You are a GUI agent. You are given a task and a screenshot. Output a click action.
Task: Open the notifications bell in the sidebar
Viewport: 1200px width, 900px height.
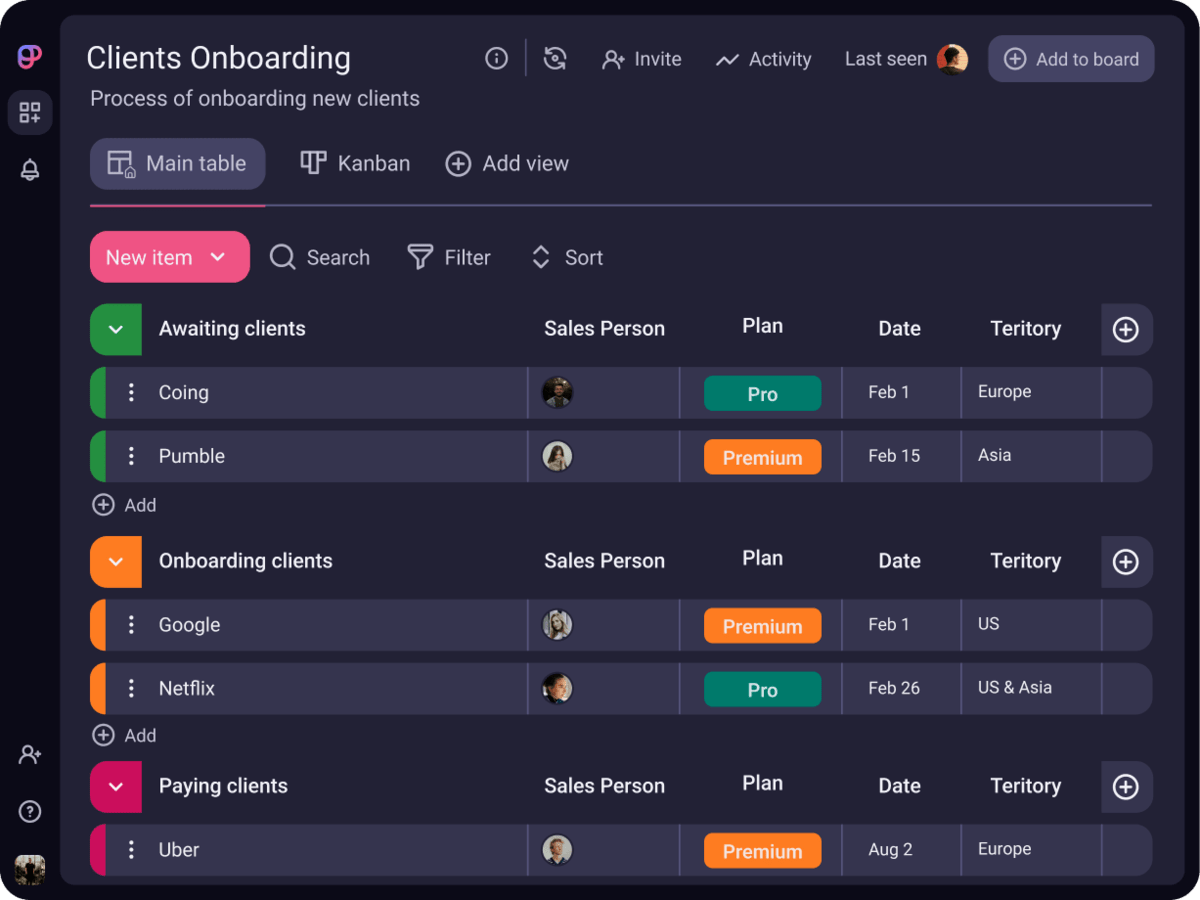29,169
